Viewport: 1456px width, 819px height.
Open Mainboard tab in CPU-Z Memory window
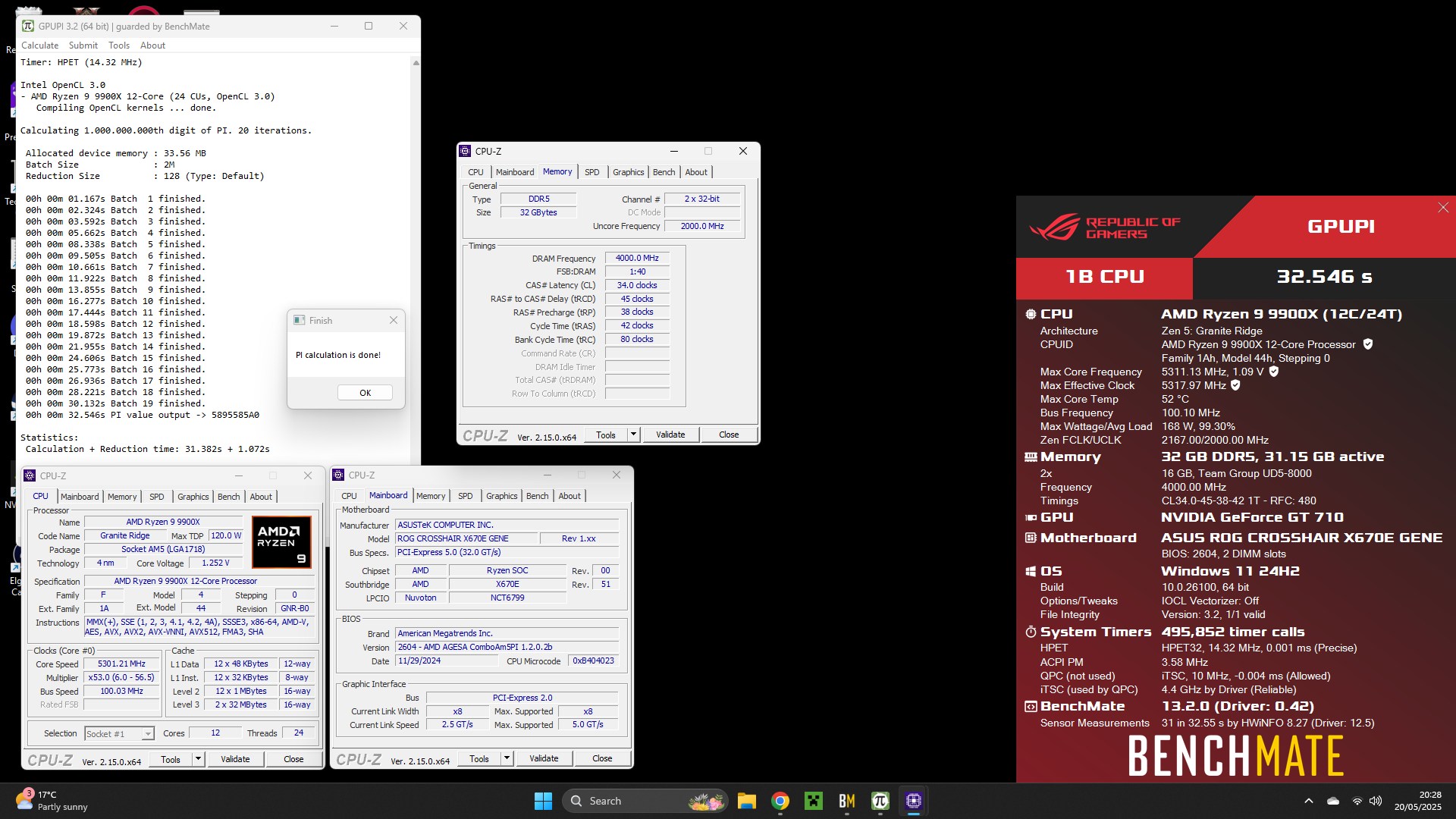coord(515,172)
